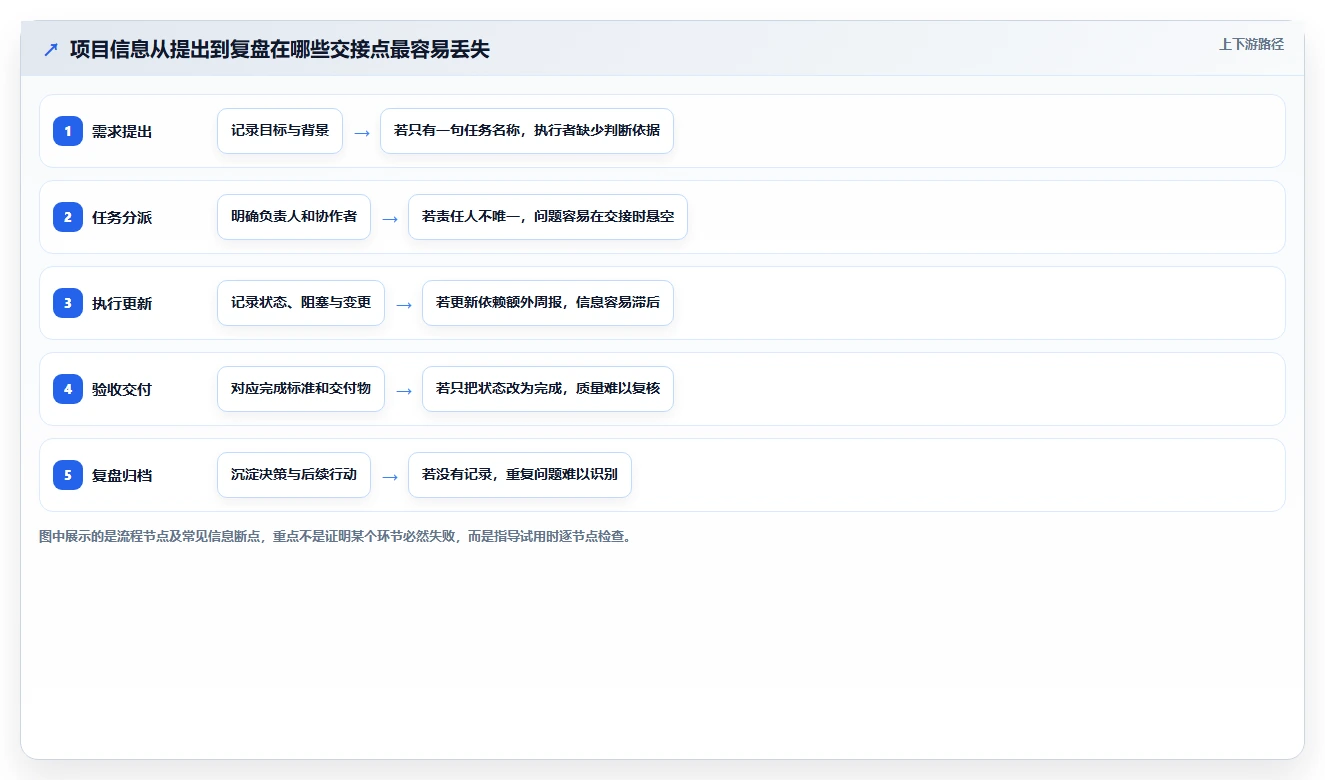Click the arrow after 记录目标与背景
The image size is (1325, 780).
362,132
